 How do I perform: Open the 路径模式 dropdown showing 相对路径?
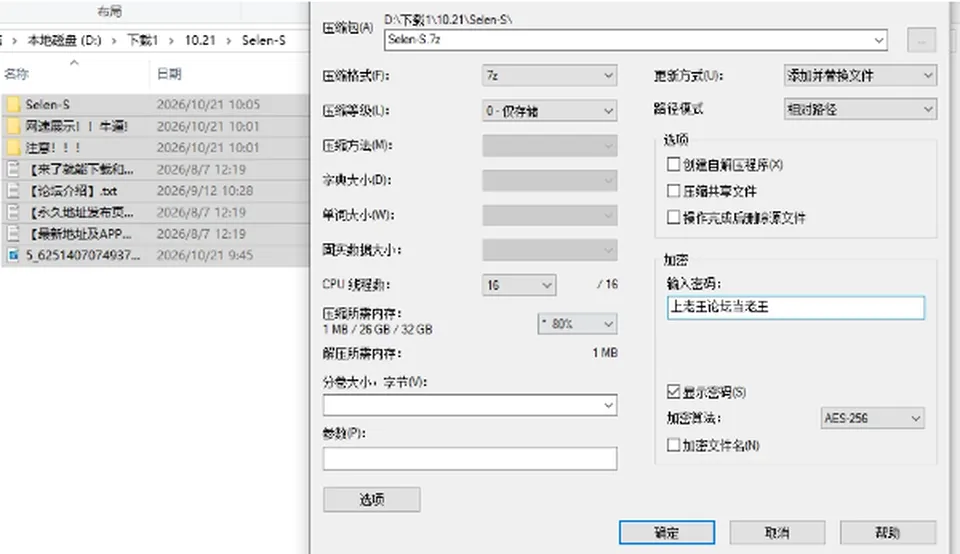coord(860,110)
